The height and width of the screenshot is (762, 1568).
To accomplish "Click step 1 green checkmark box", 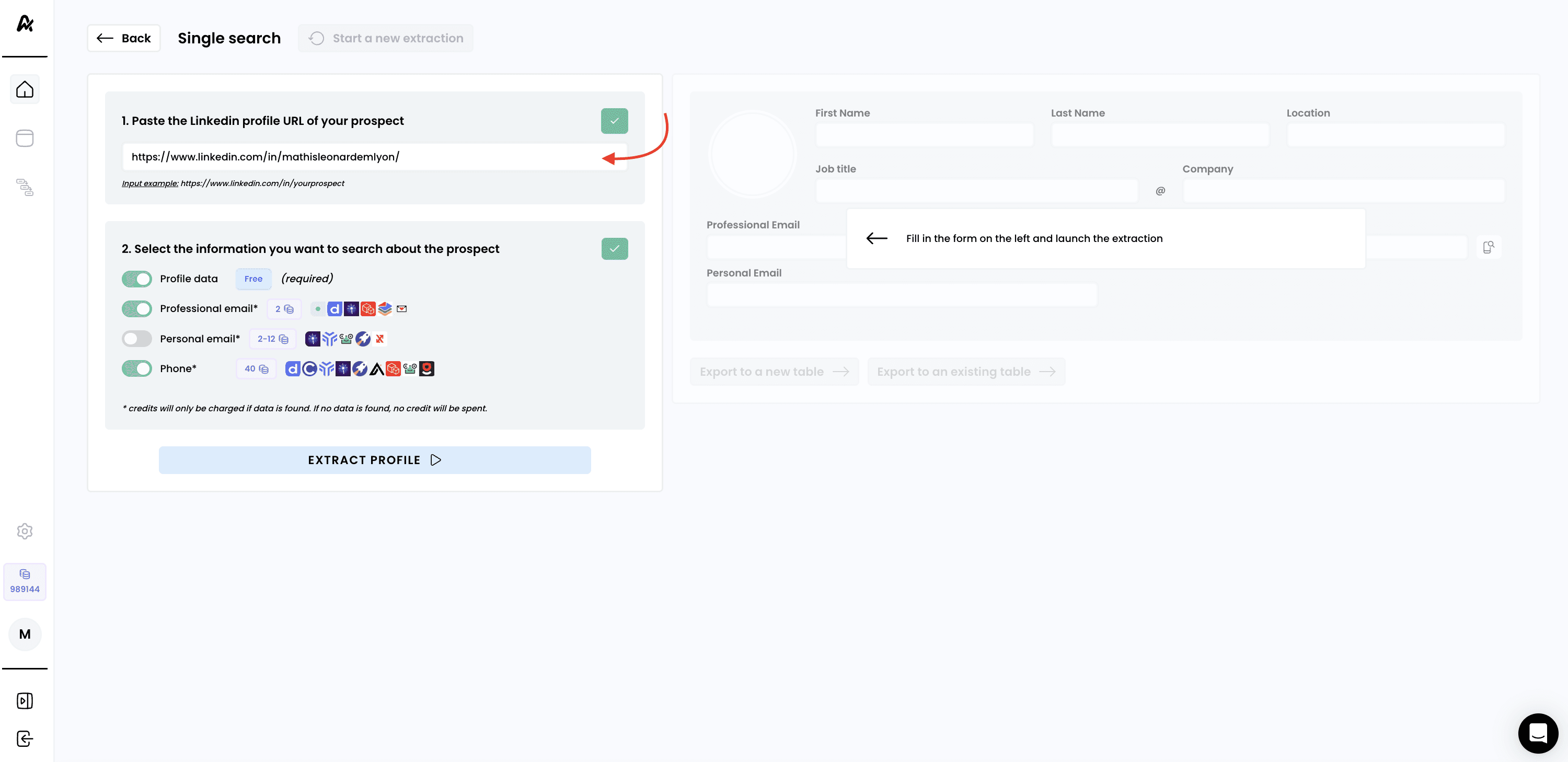I will (x=614, y=121).
